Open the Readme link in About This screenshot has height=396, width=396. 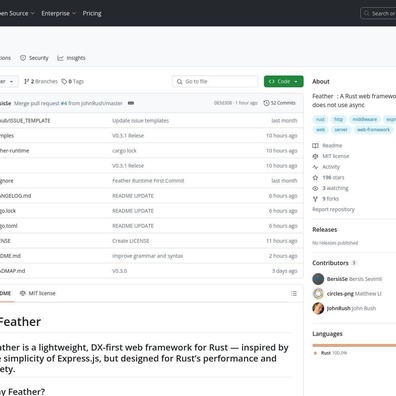pyautogui.click(x=332, y=145)
